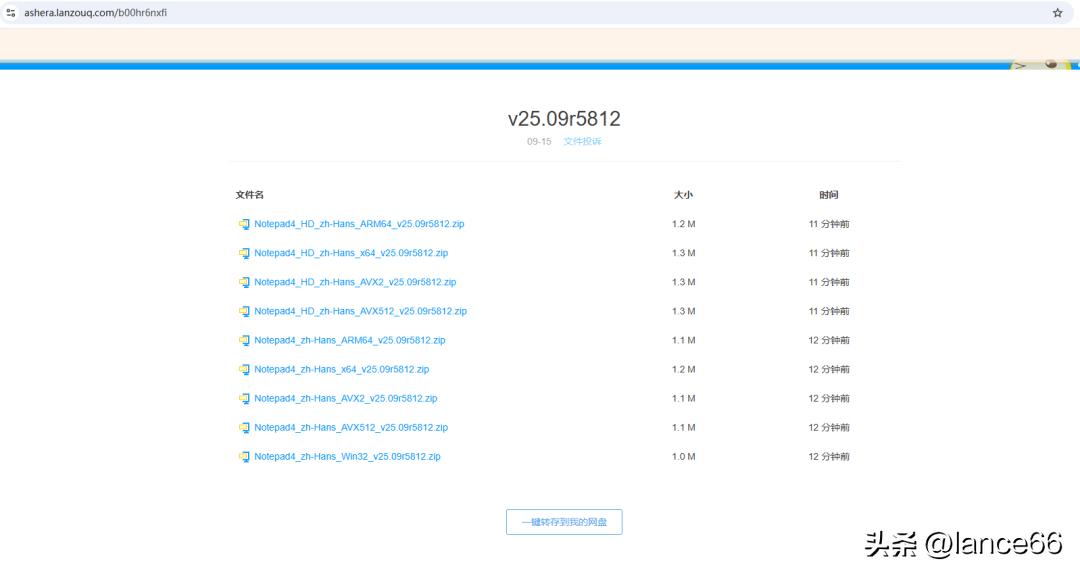This screenshot has width=1080, height=576.
Task: Click file icon beside Notepad4_HD_zh-Hans_AVX2 zip
Action: (244, 282)
